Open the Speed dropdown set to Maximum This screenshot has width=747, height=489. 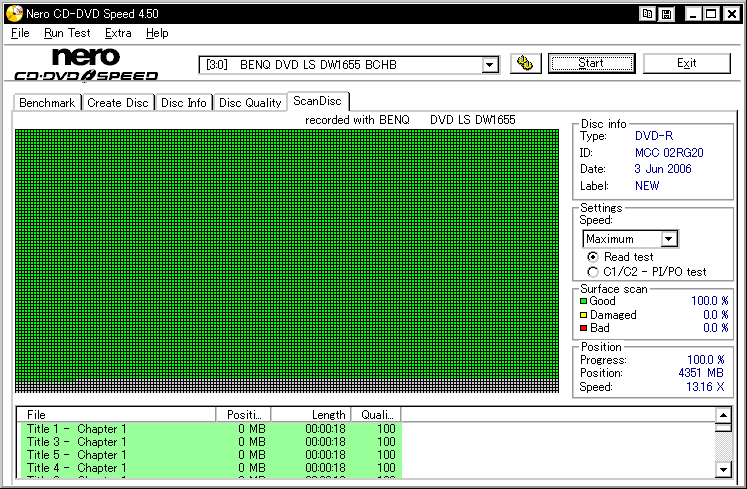(x=630, y=239)
